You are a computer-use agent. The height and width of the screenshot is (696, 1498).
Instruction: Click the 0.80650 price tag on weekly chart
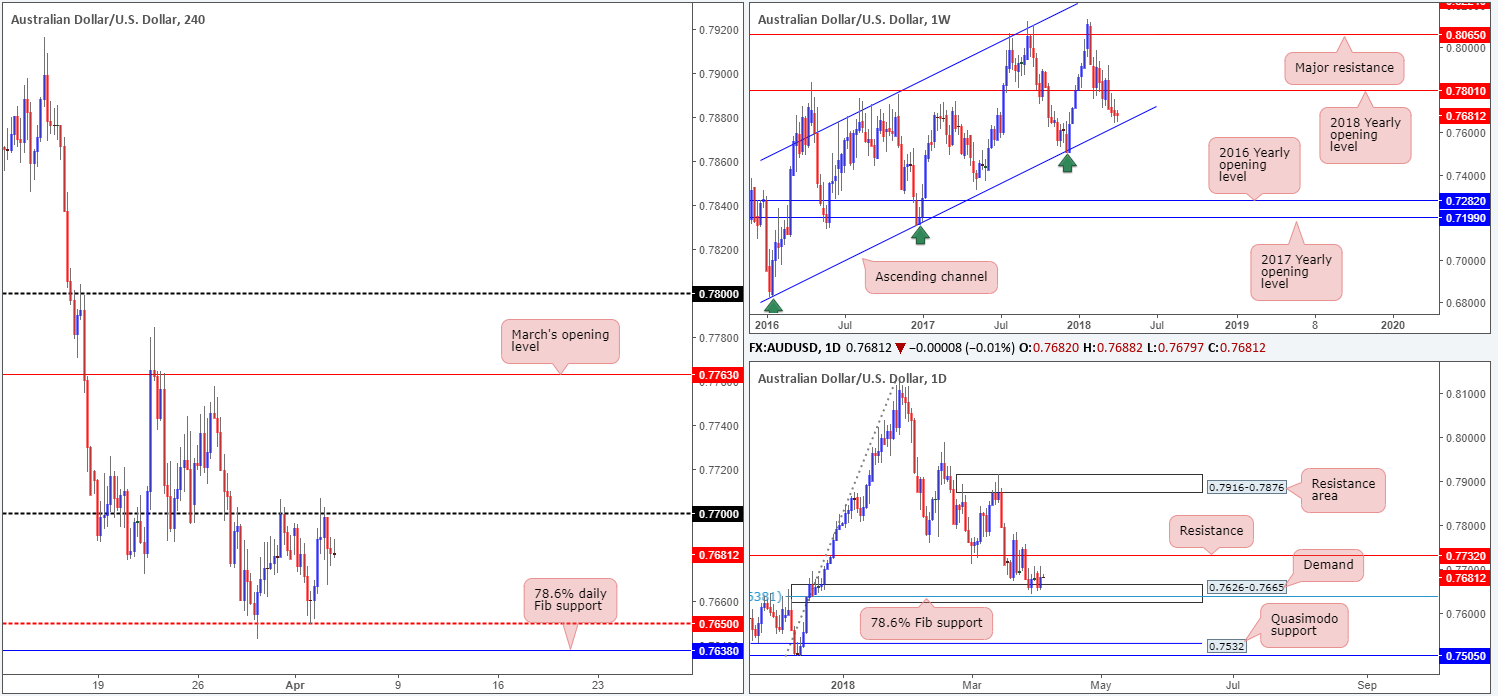[1465, 34]
